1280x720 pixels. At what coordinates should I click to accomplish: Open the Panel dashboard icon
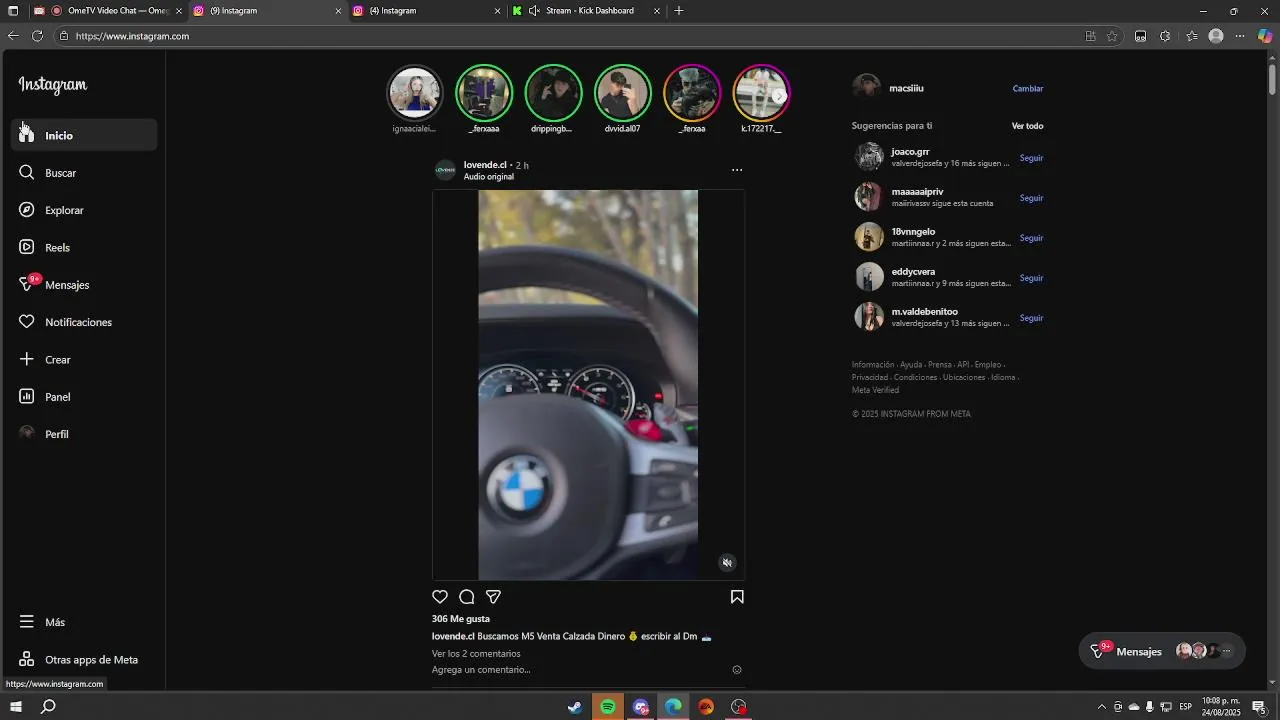(x=27, y=397)
